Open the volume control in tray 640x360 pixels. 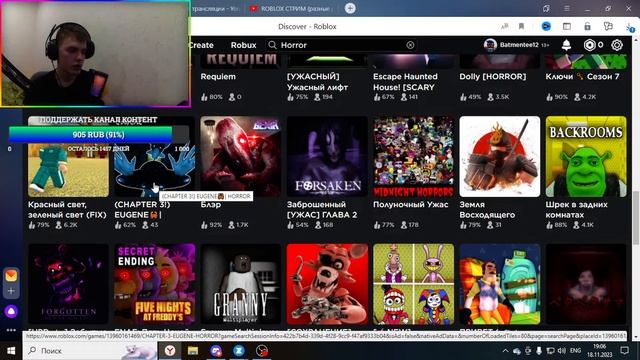click(562, 351)
